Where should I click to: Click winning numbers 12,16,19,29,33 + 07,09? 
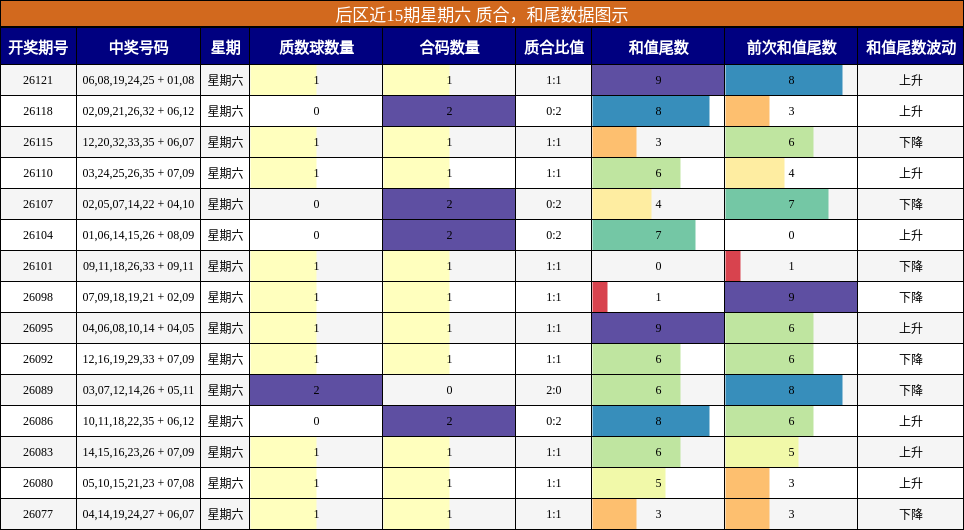tap(138, 359)
